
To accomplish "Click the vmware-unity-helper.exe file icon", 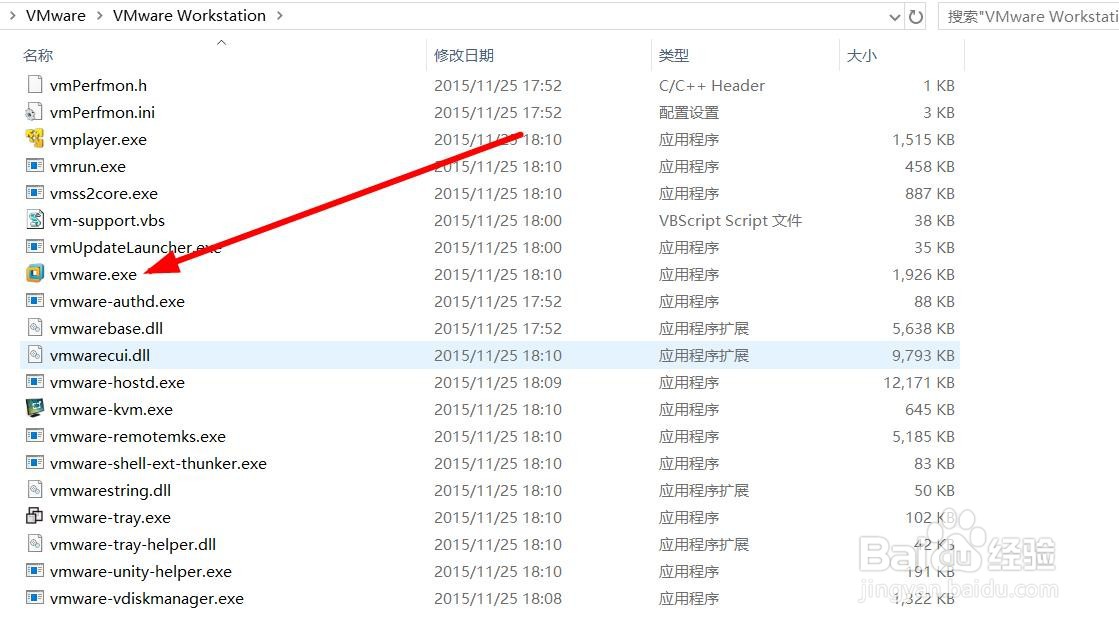I will [34, 571].
